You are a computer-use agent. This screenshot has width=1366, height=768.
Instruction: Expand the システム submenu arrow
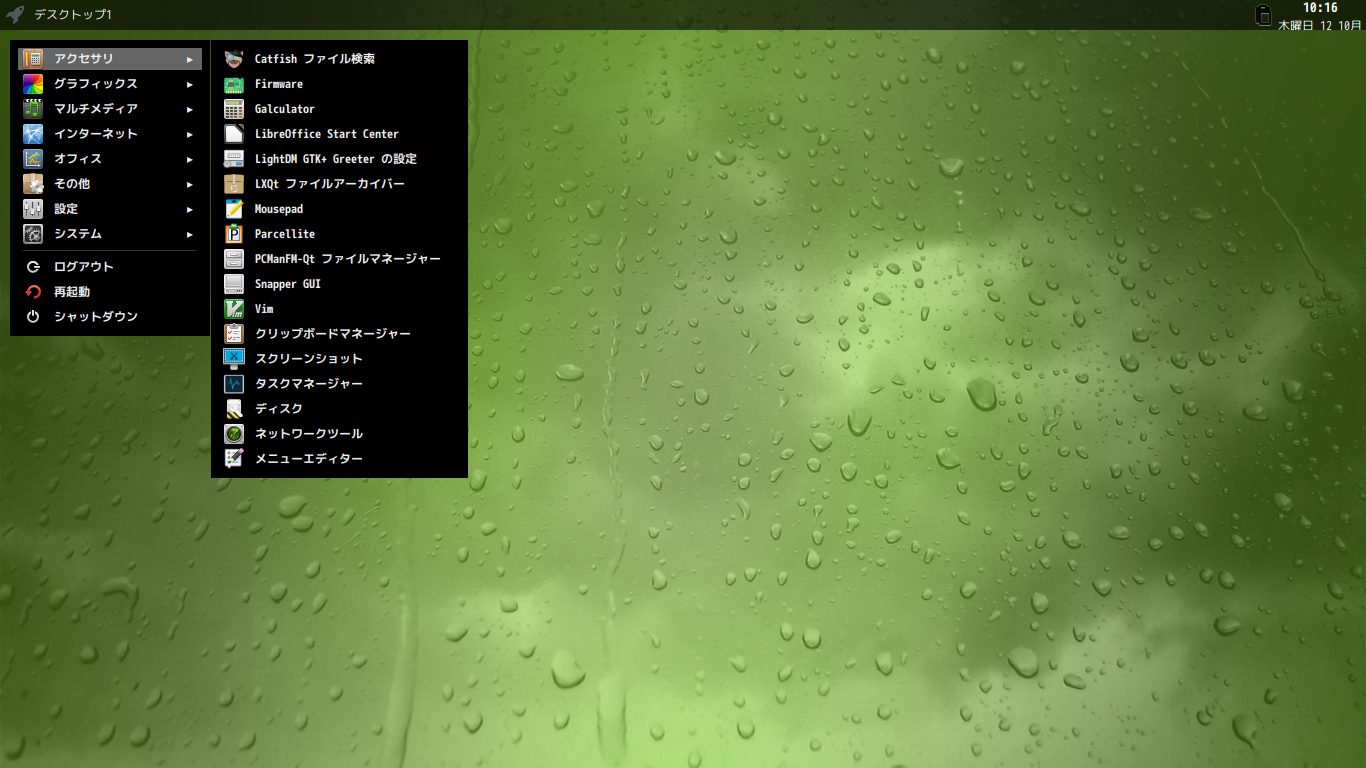(190, 234)
